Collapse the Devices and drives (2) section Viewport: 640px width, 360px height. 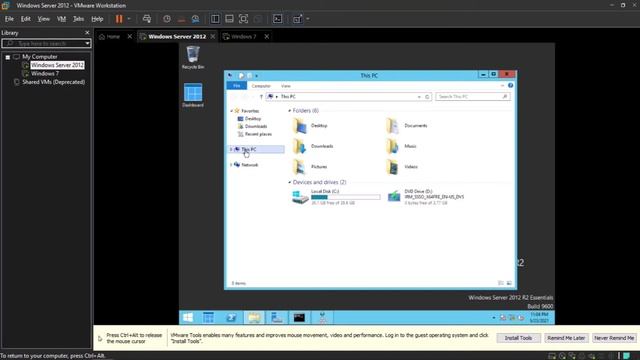[x=290, y=182]
